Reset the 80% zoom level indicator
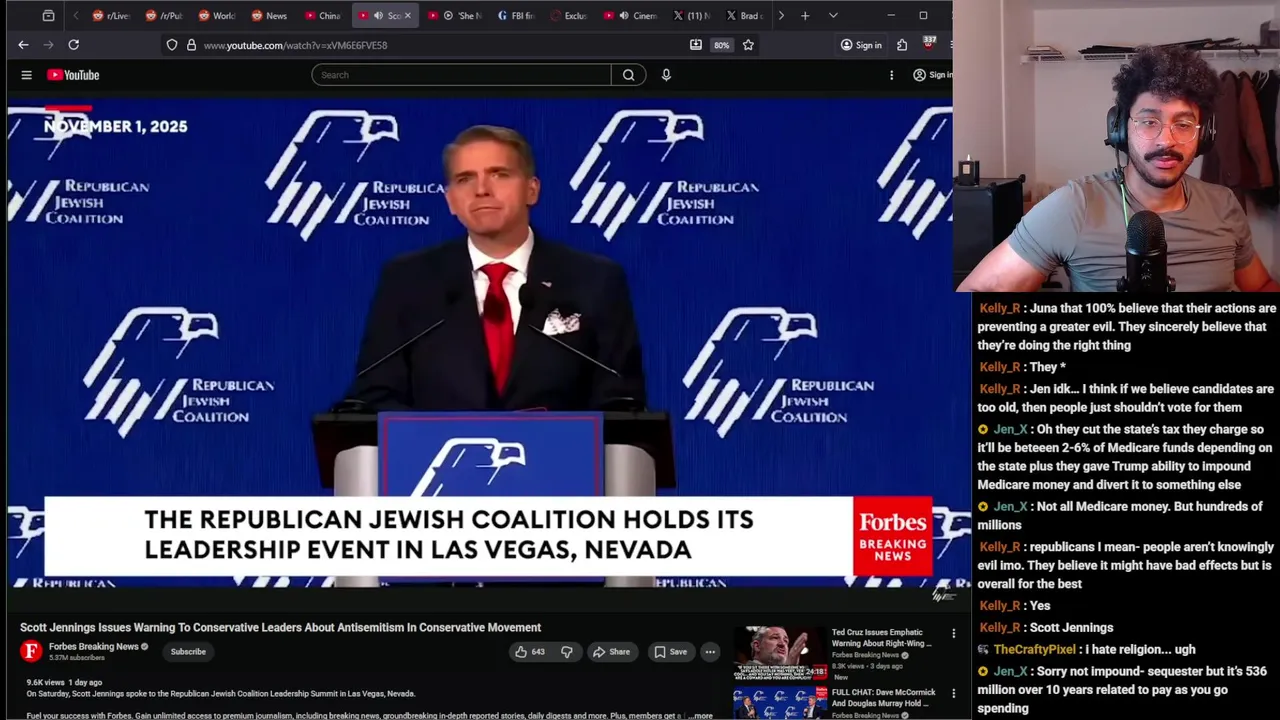 click(x=721, y=45)
